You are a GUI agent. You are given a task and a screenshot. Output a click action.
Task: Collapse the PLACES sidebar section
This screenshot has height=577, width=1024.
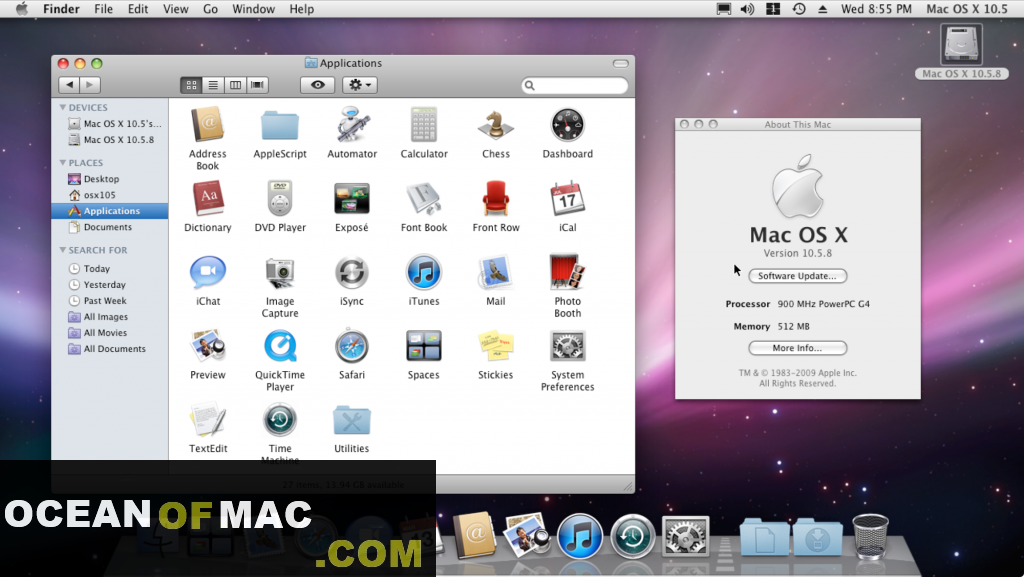pyautogui.click(x=63, y=163)
